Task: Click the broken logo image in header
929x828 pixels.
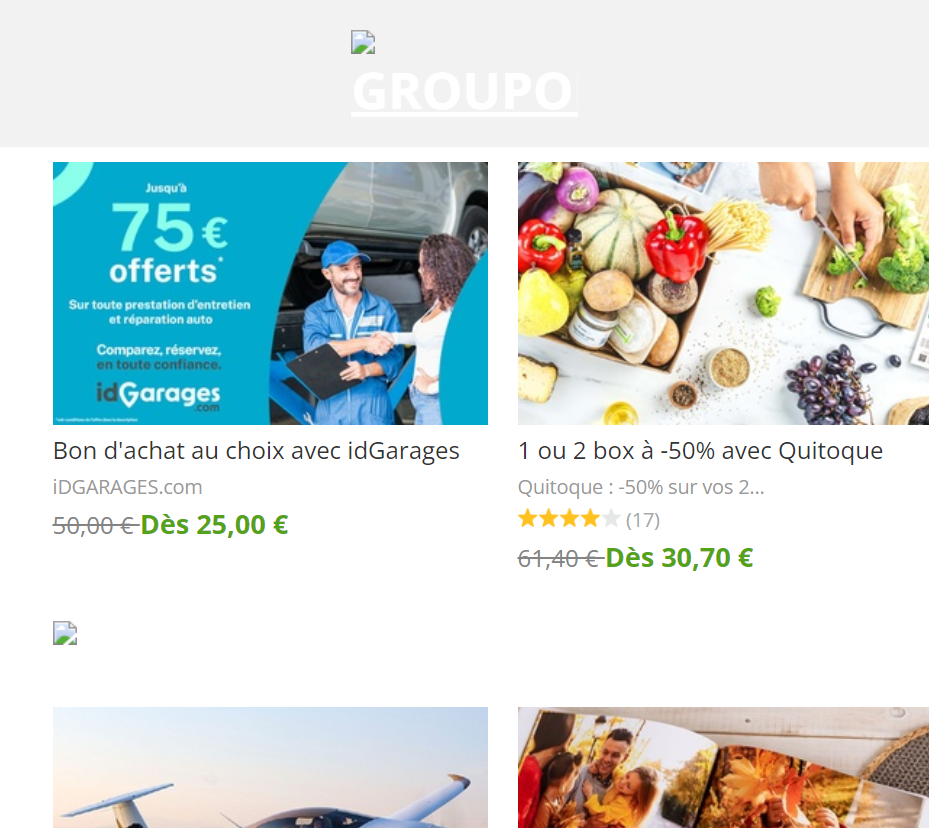Action: pyautogui.click(x=363, y=42)
